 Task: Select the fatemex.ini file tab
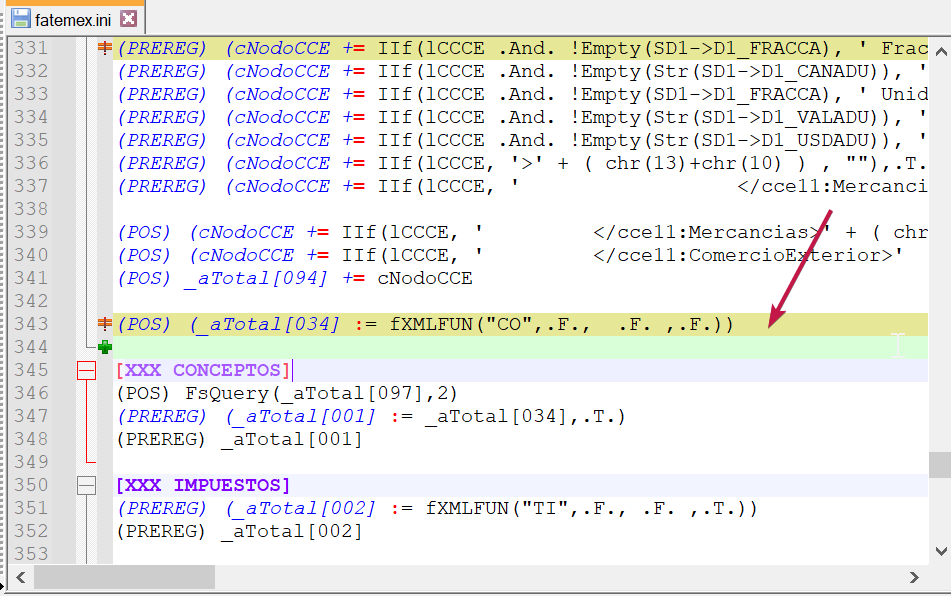[73, 20]
